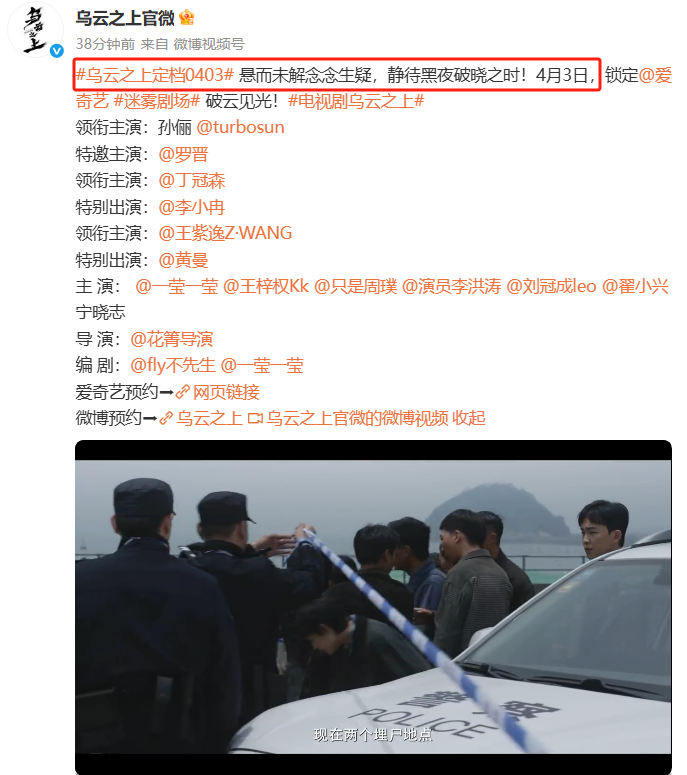The width and height of the screenshot is (687, 775).
Task: Visit @王紫逸Z·WANG profile
Action: (x=225, y=233)
